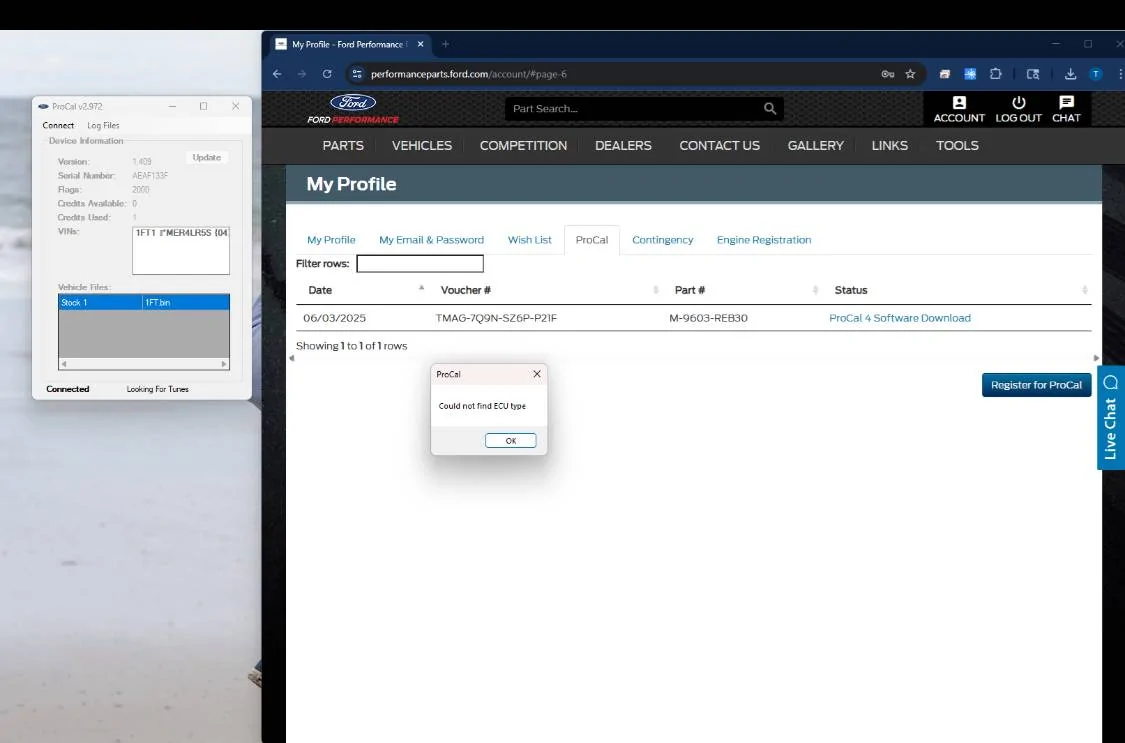This screenshot has height=743, width=1125.
Task: Open site information icon in address bar
Action: 357,74
